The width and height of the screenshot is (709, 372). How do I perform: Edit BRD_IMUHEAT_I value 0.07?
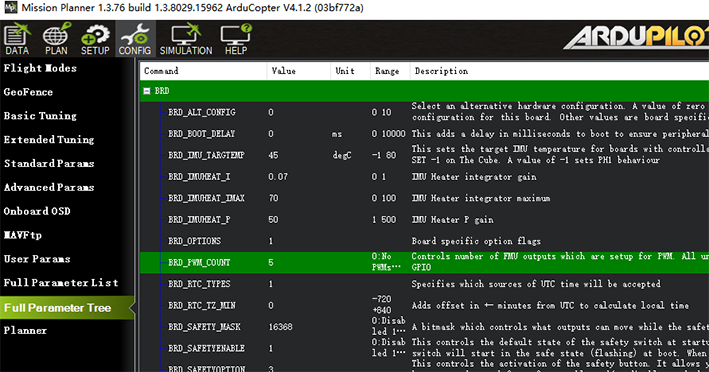click(278, 177)
